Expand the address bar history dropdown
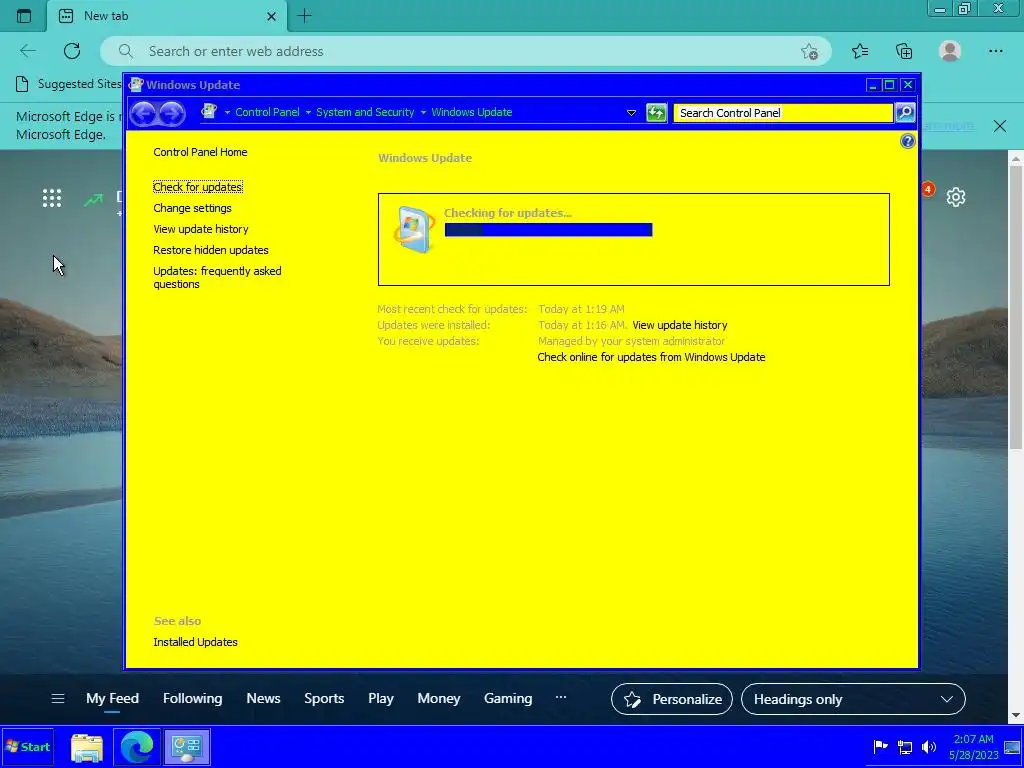 click(631, 112)
